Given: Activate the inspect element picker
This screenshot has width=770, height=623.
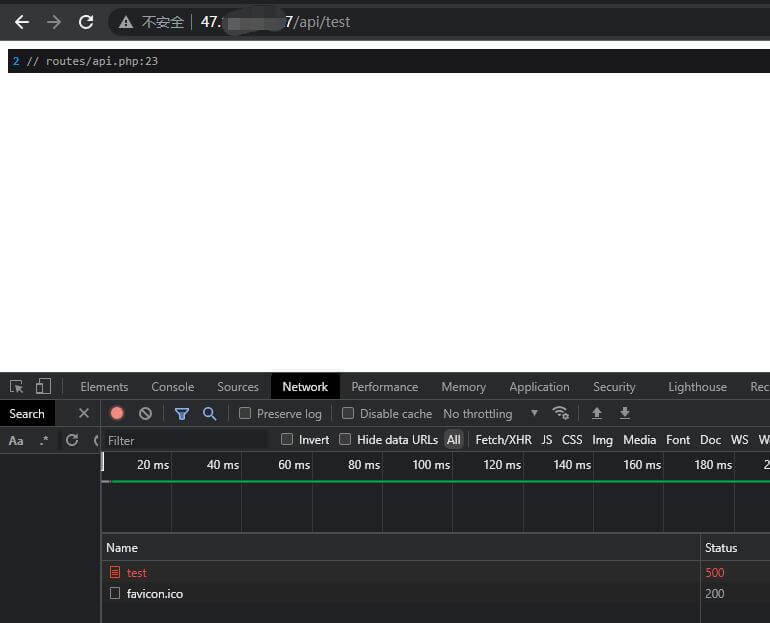Looking at the screenshot, I should 17,387.
